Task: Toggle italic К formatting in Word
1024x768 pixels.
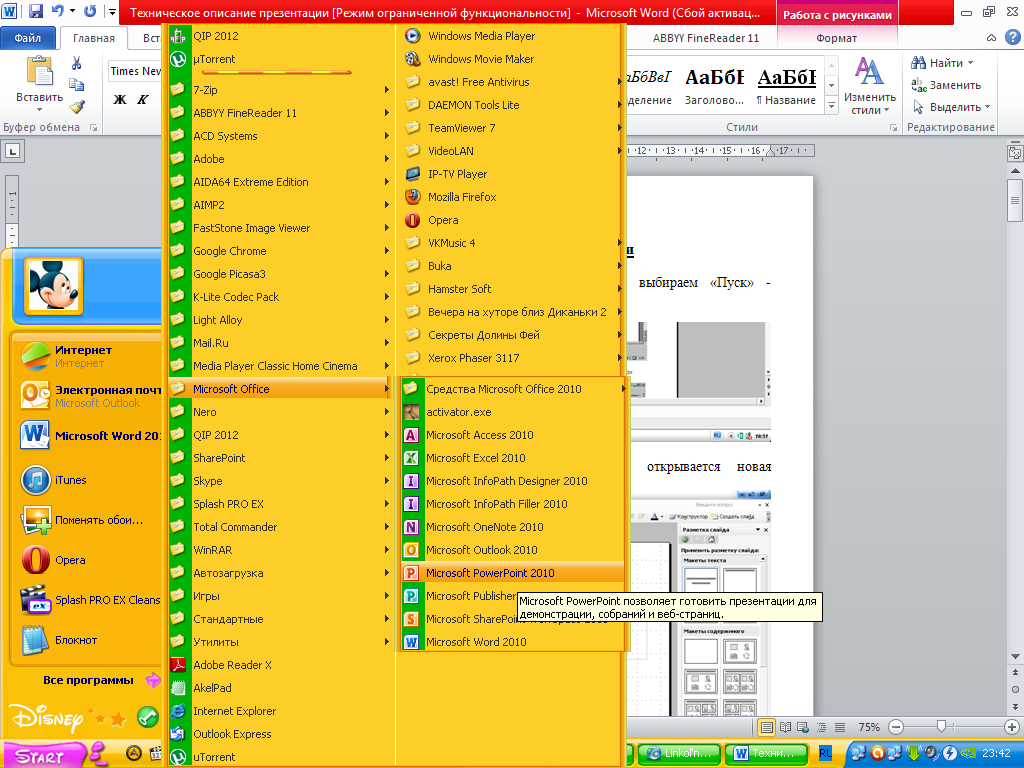Action: coord(143,99)
